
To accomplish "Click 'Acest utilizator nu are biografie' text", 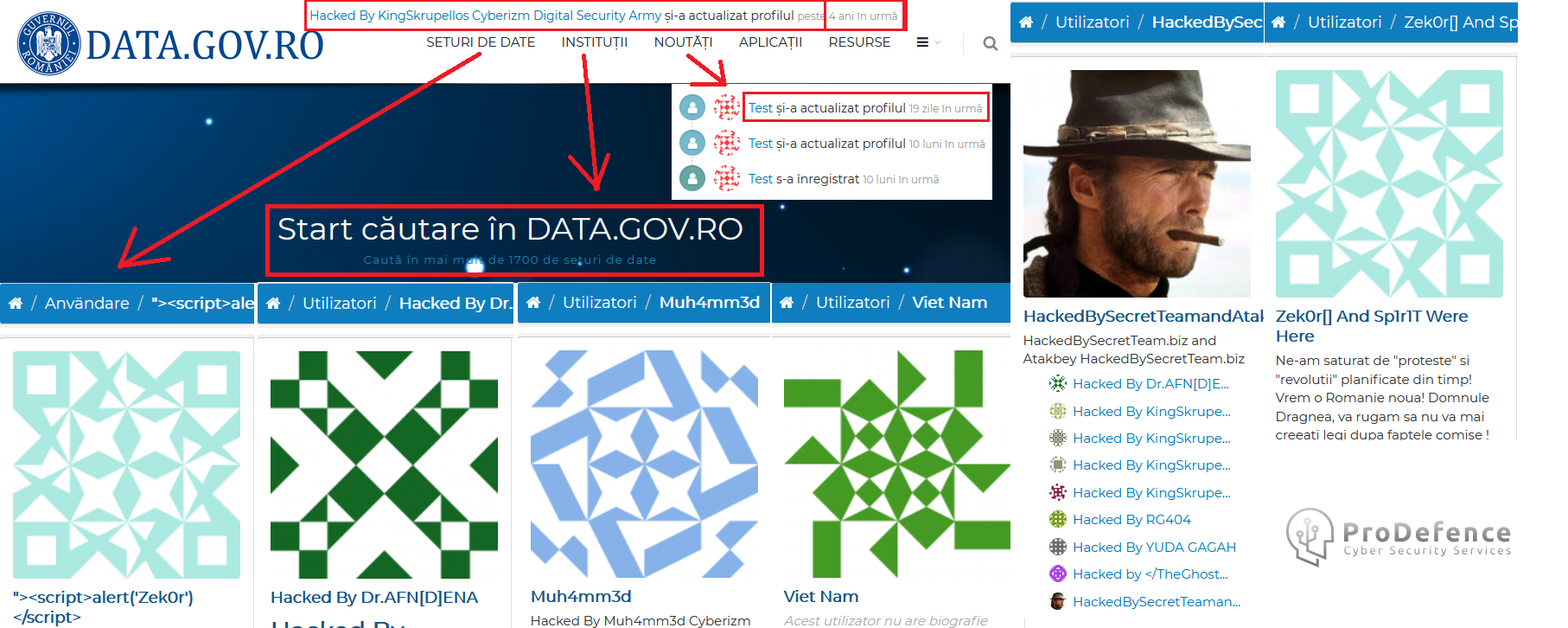I will 885,620.
